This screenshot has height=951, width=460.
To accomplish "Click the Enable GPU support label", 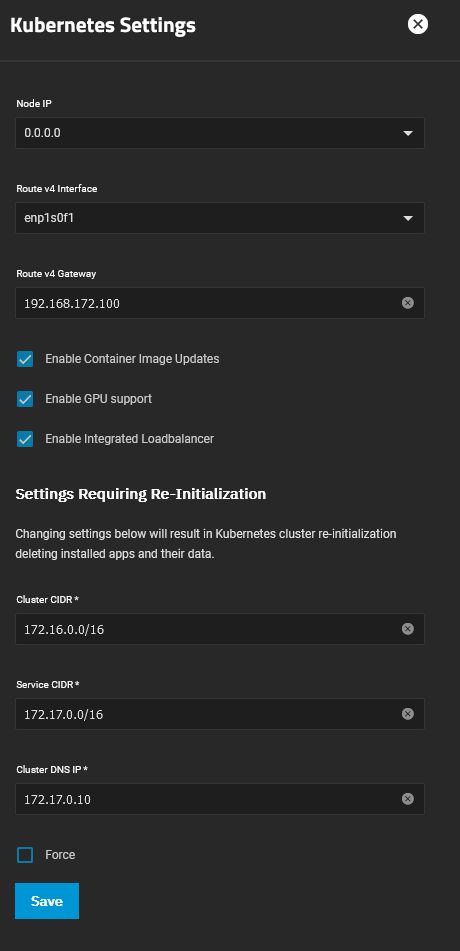I will pos(98,399).
